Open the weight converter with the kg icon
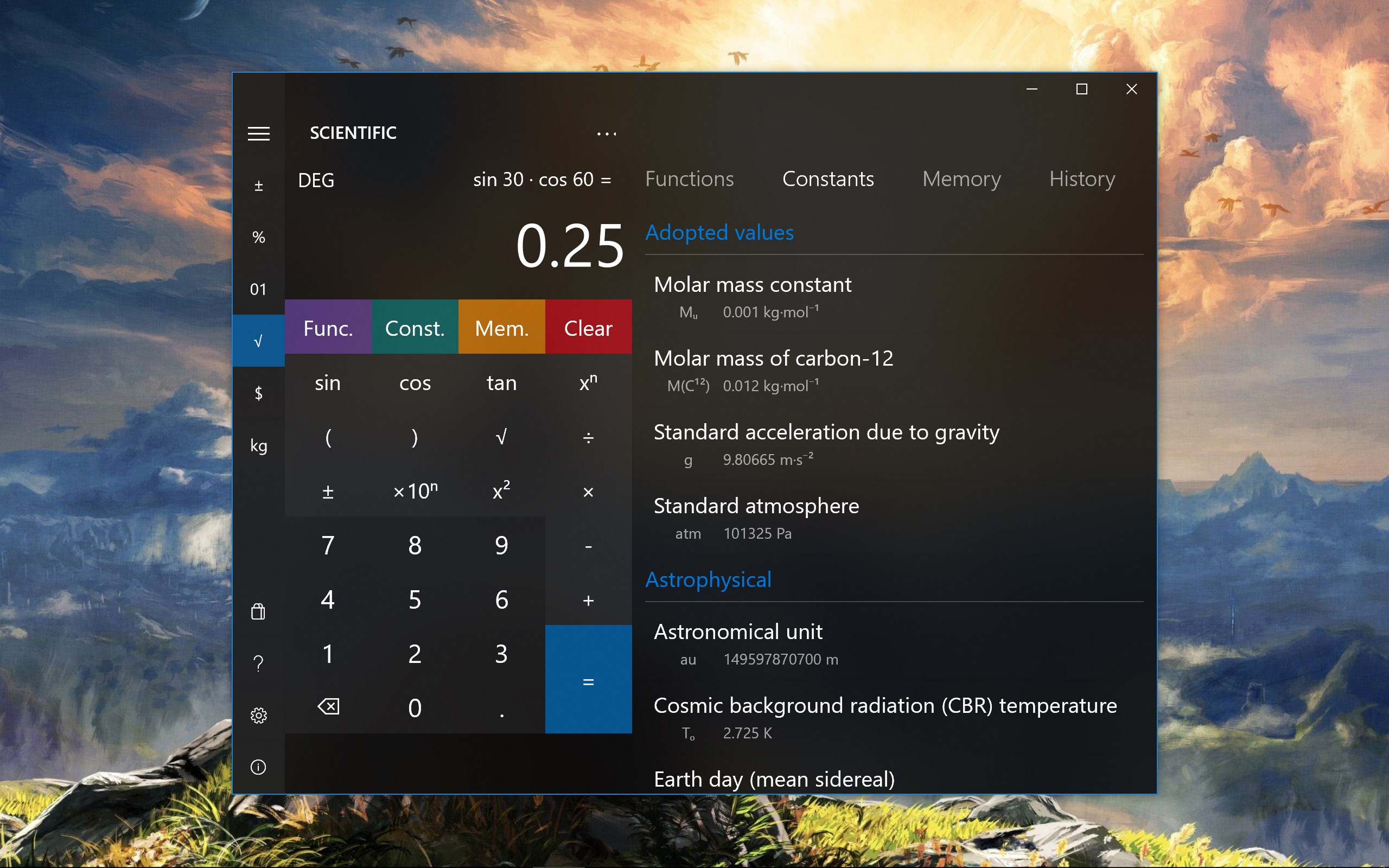Viewport: 1389px width, 868px height. pyautogui.click(x=258, y=445)
